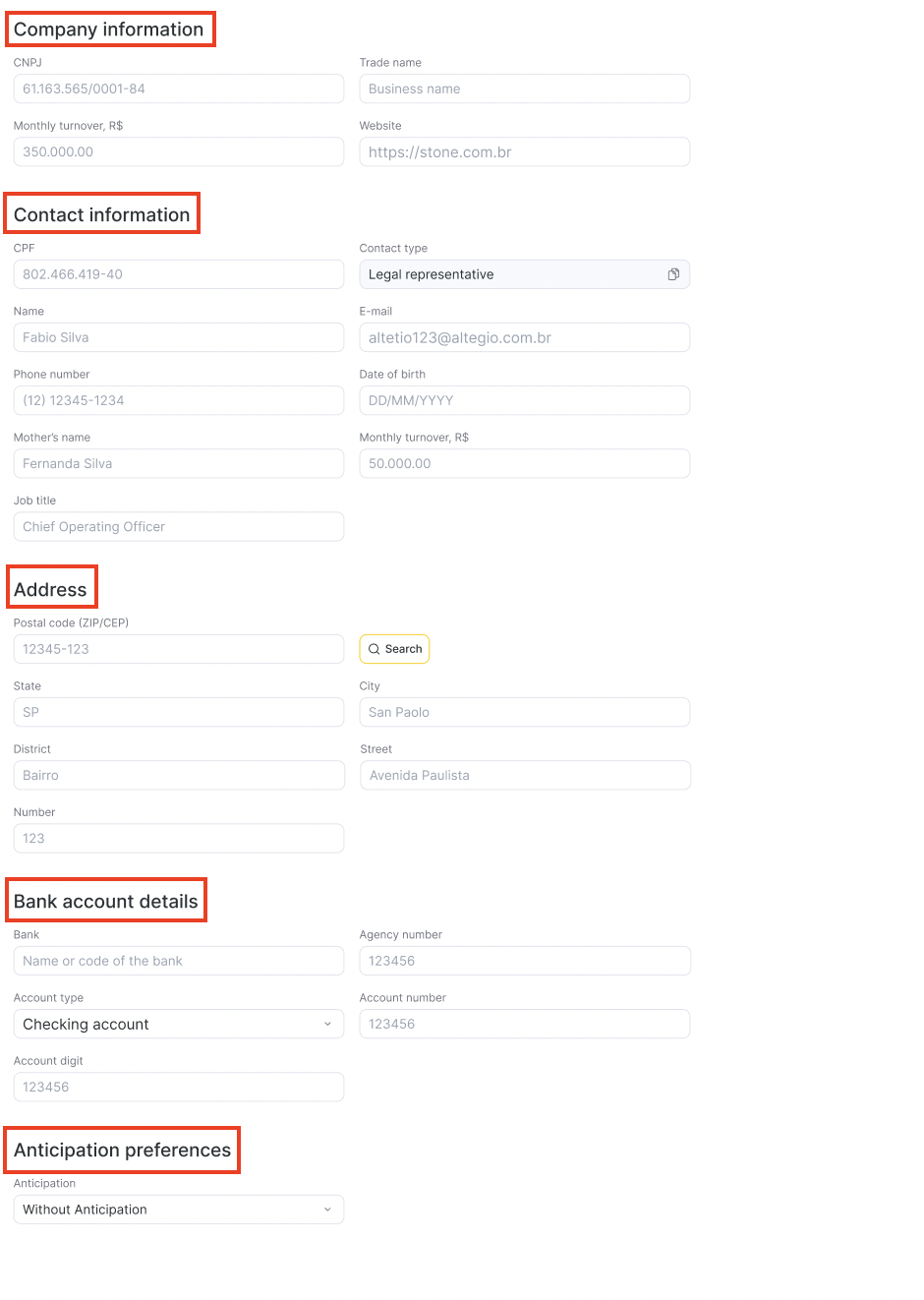Focus the Agency number field
924x1300 pixels.
tap(525, 961)
